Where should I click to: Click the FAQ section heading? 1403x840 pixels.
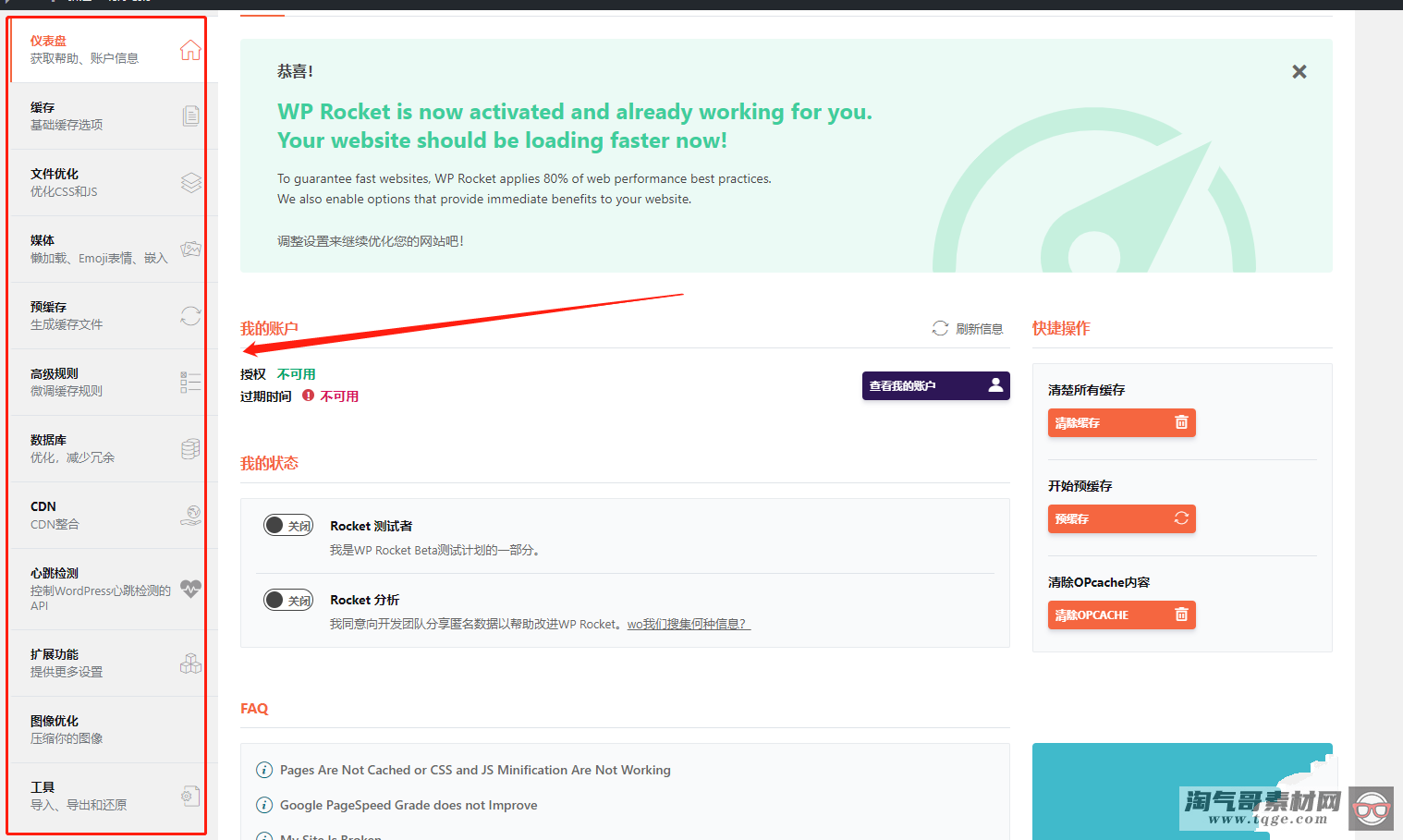click(x=254, y=709)
